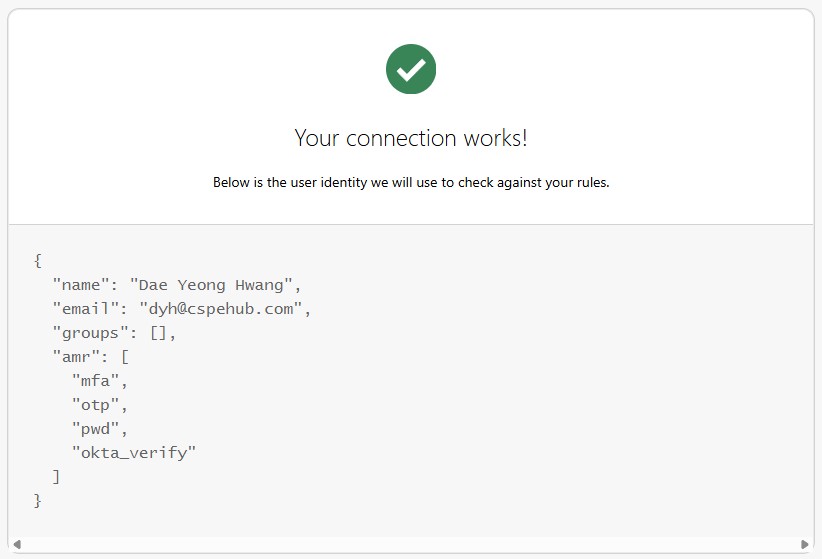822x559 pixels.
Task: Click the 'Your connection works!' heading
Action: pyautogui.click(x=410, y=138)
